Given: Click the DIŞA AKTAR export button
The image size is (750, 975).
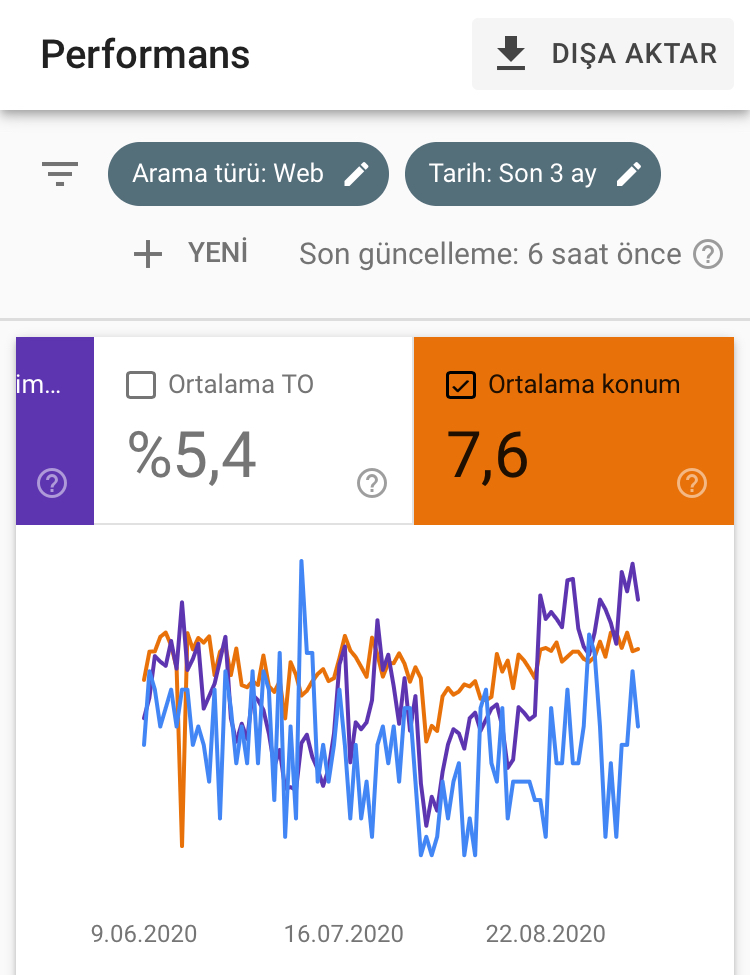Looking at the screenshot, I should [x=603, y=54].
